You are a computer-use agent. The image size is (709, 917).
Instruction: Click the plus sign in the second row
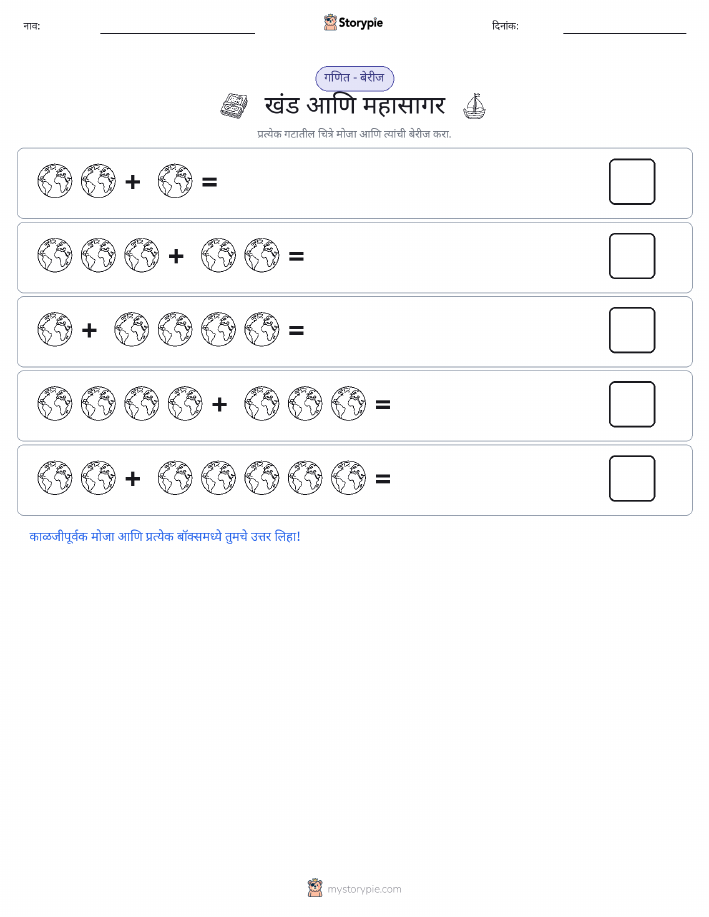pyautogui.click(x=176, y=256)
